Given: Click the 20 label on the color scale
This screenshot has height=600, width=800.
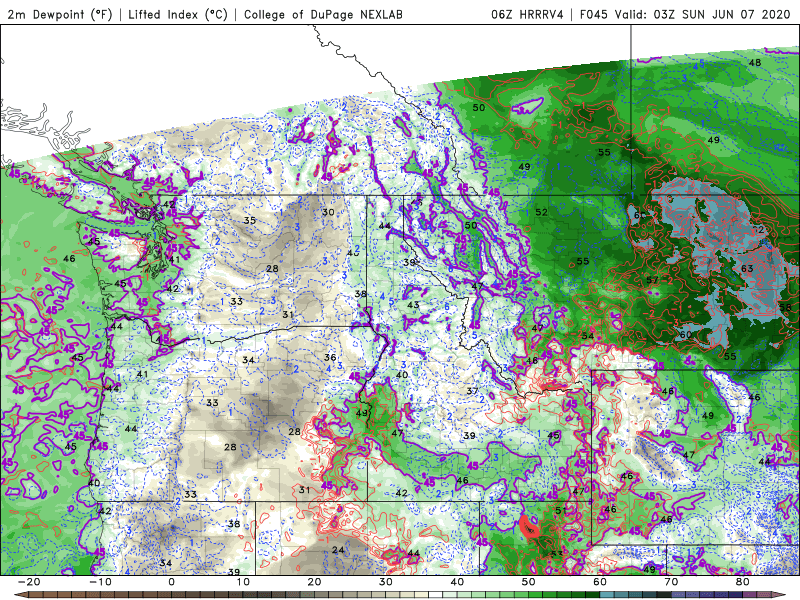Looking at the screenshot, I should [x=314, y=582].
